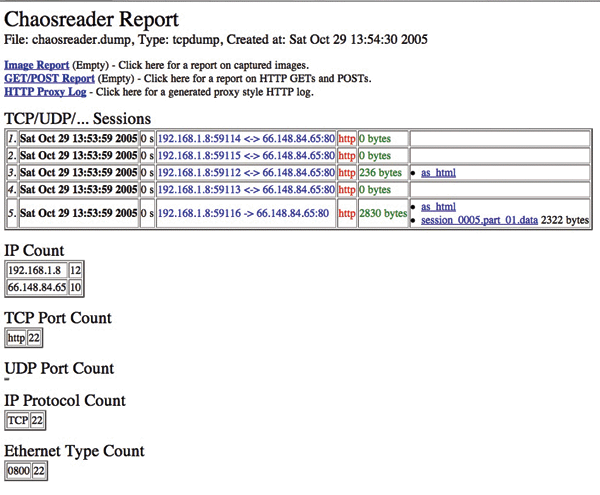600x495 pixels.
Task: Open as_html link in session 3 row
Action: [x=440, y=172]
